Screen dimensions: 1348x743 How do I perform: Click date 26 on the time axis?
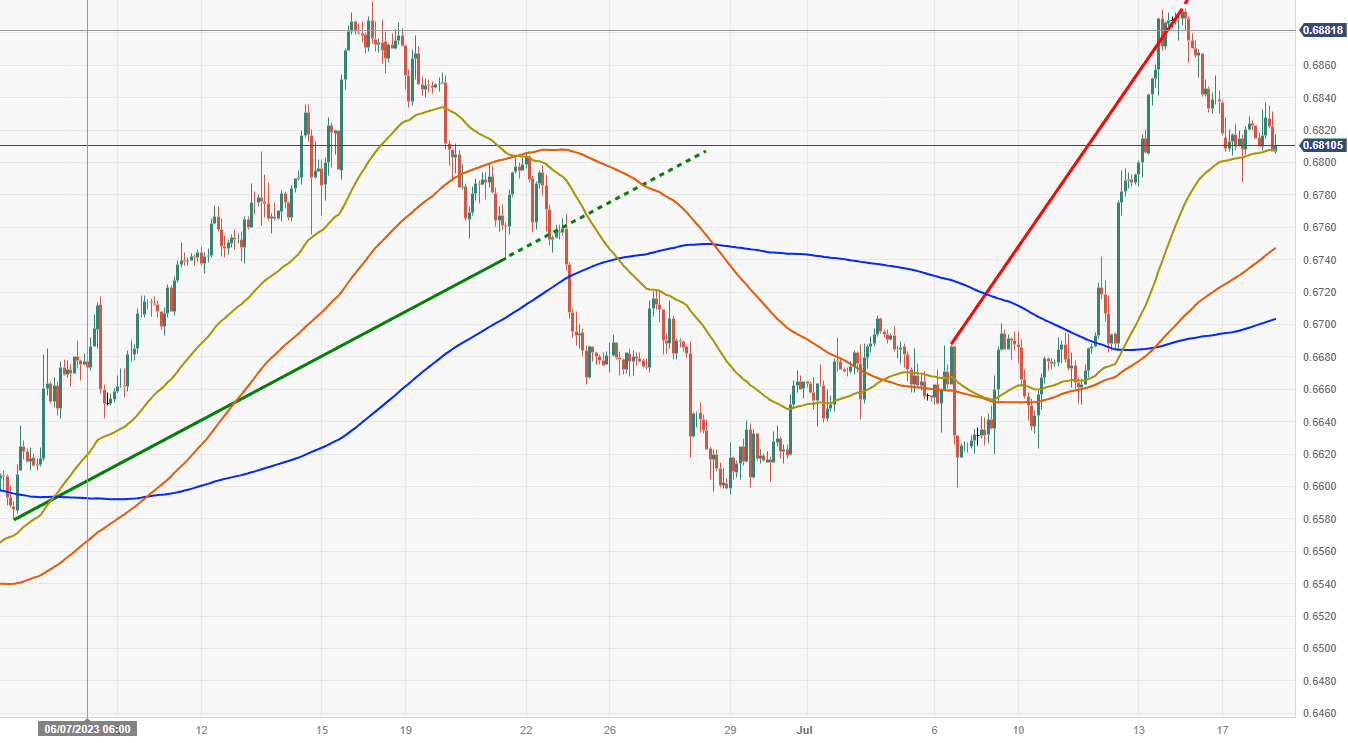click(x=611, y=729)
